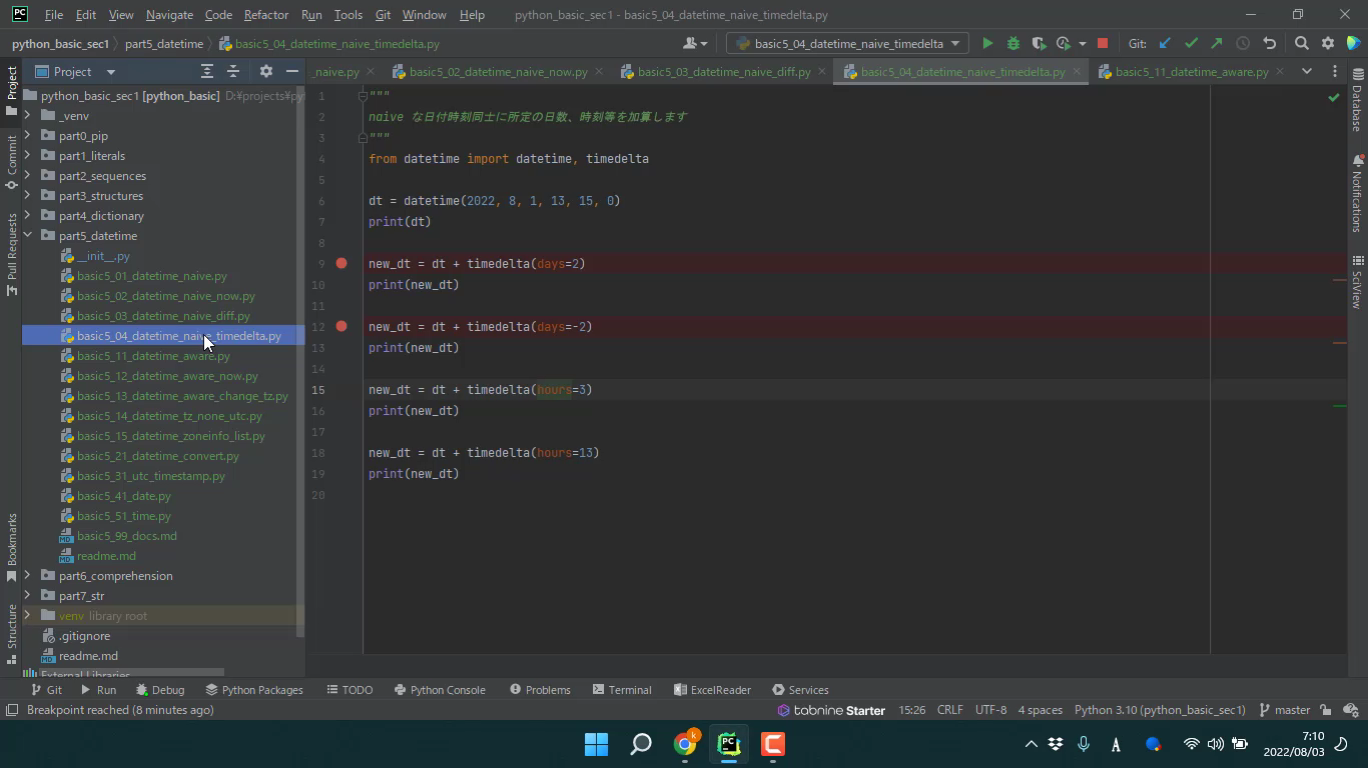Click the rollback undo arrow icon
Image resolution: width=1368 pixels, height=768 pixels.
pos(1269,44)
